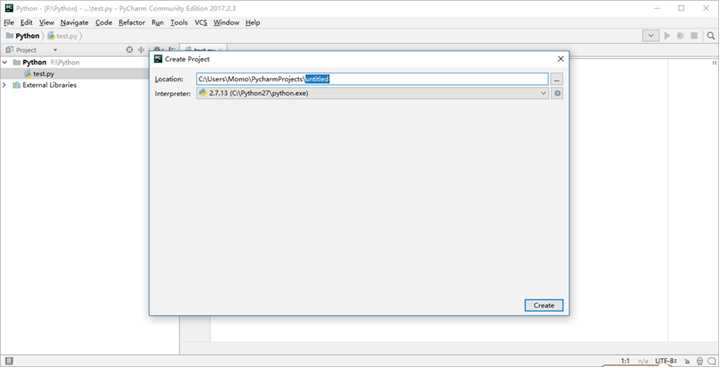Click the browse button next to Location
The height and width of the screenshot is (368, 720).
557,79
